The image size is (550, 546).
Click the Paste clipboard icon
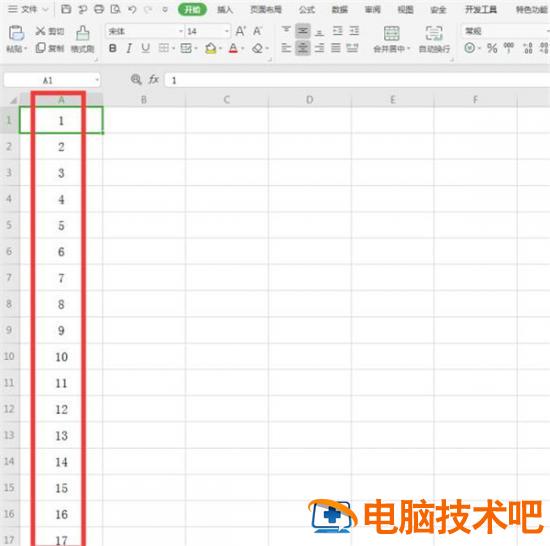pos(16,33)
